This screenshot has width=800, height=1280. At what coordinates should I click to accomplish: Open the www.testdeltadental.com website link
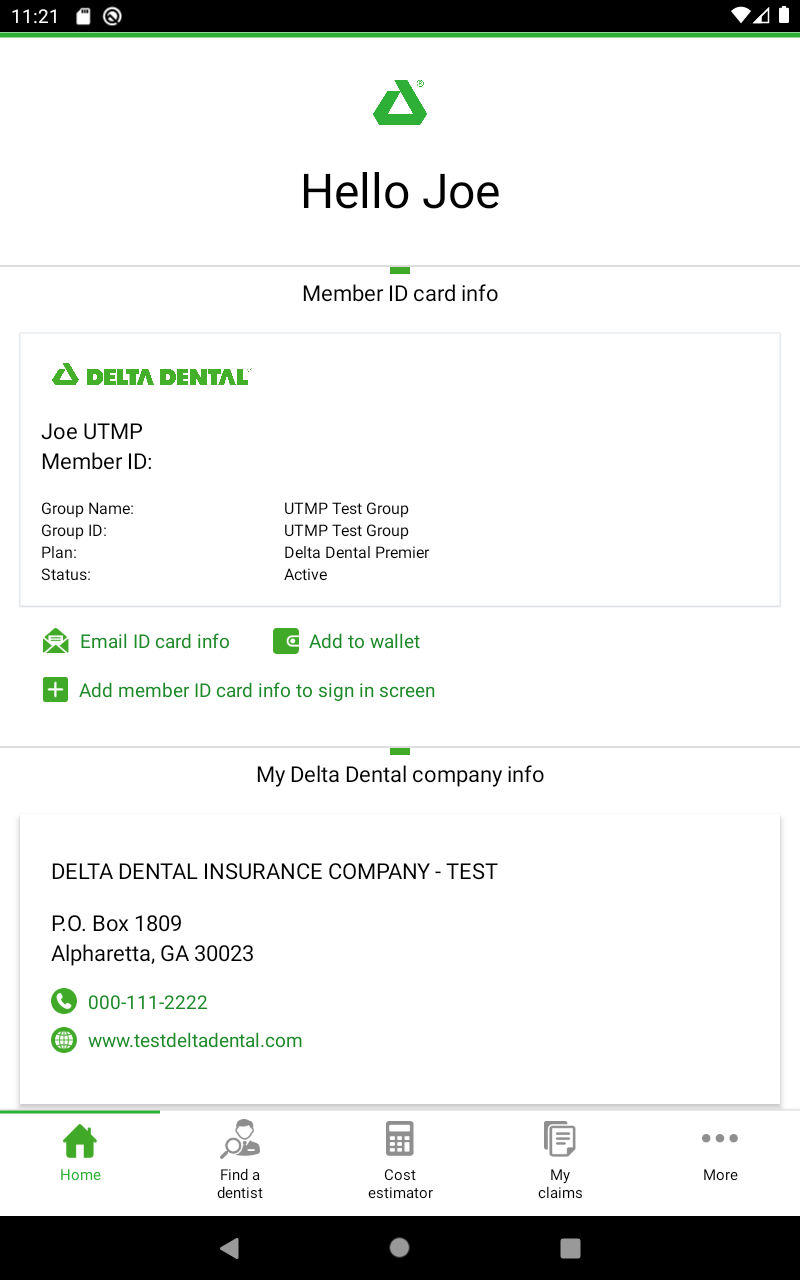(195, 1041)
